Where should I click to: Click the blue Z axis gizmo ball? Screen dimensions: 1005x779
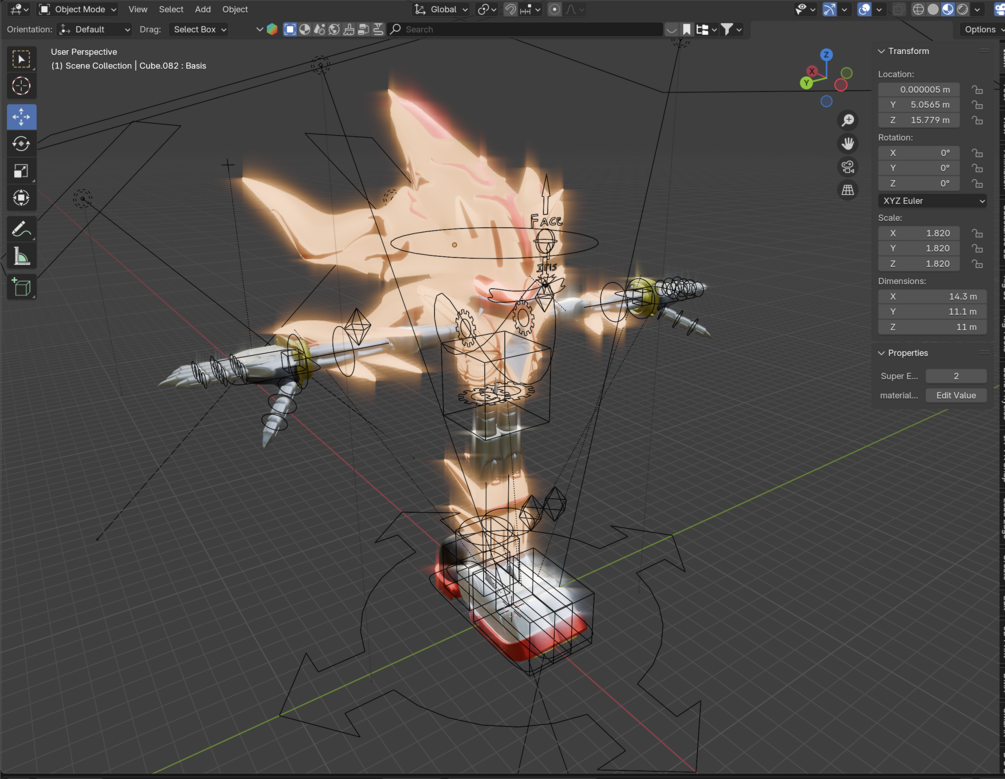(826, 55)
